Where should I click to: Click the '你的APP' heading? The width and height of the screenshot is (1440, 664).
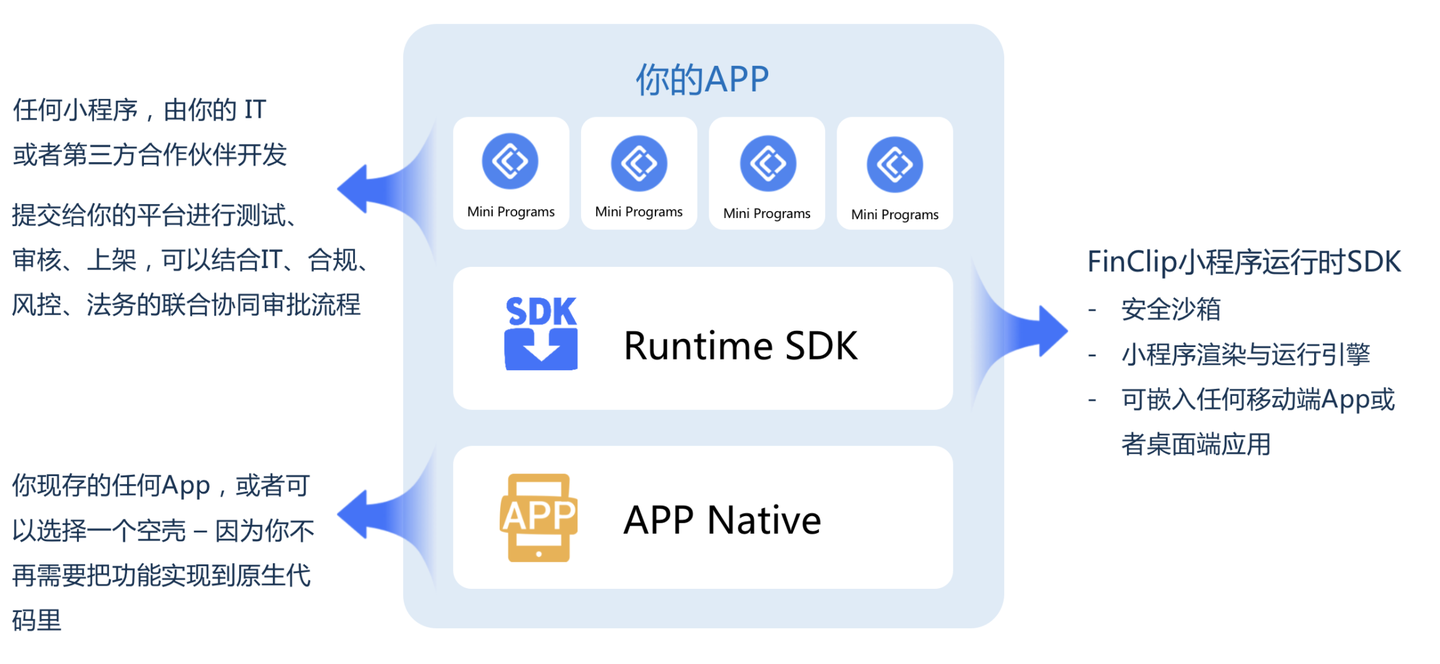(x=702, y=80)
